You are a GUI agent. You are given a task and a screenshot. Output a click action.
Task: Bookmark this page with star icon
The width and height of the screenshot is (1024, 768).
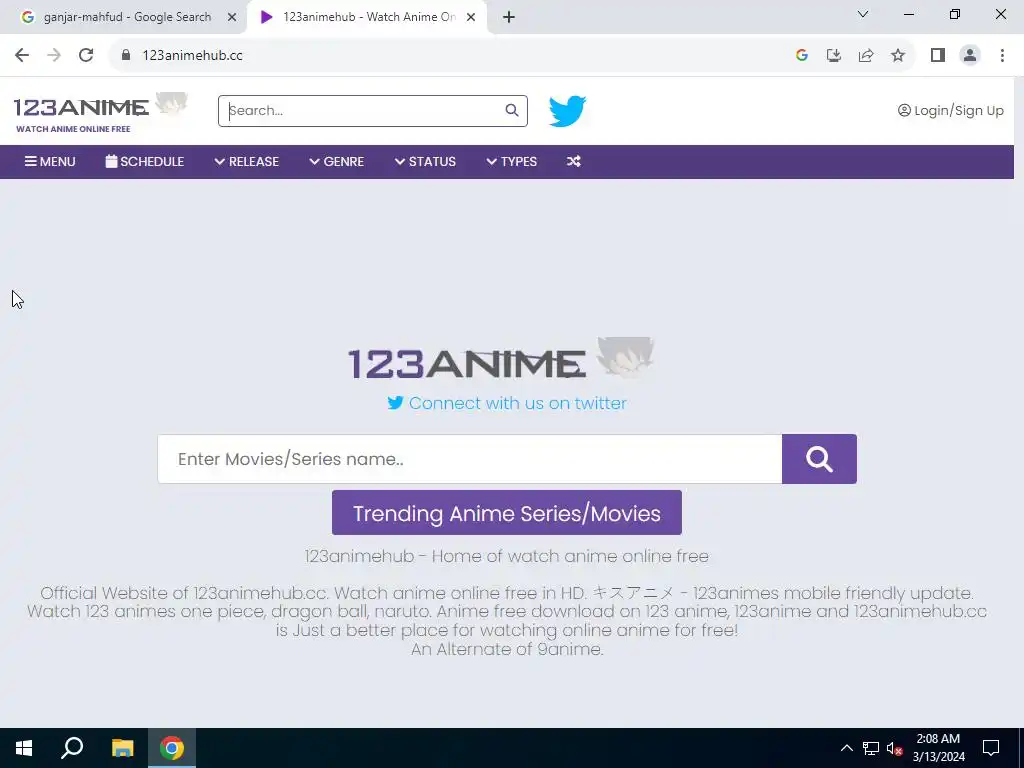(x=898, y=56)
